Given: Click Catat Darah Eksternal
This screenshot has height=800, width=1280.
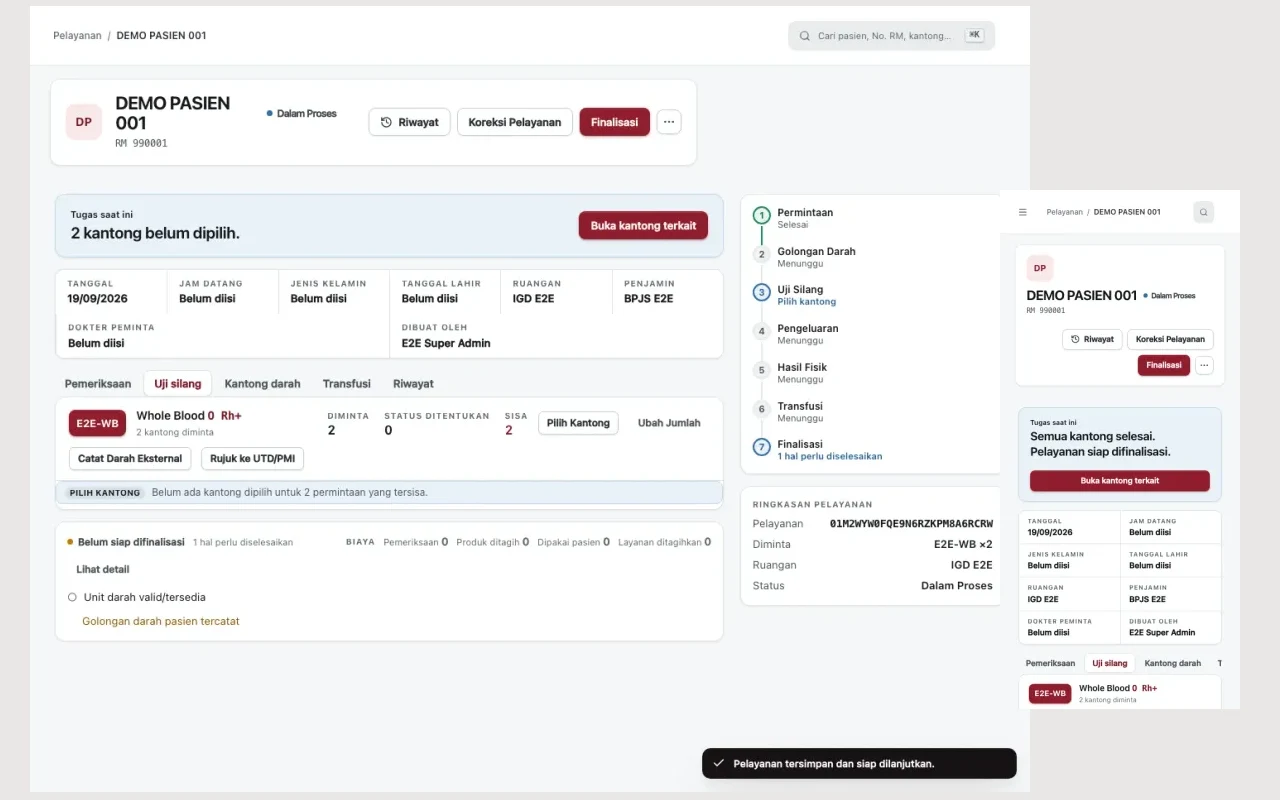Looking at the screenshot, I should click(x=130, y=458).
